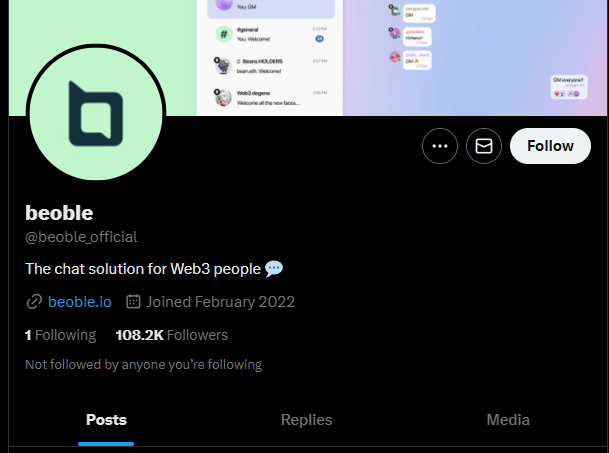609x453 pixels.
Task: Click "Not followed by anyone you're following"
Action: tap(143, 365)
